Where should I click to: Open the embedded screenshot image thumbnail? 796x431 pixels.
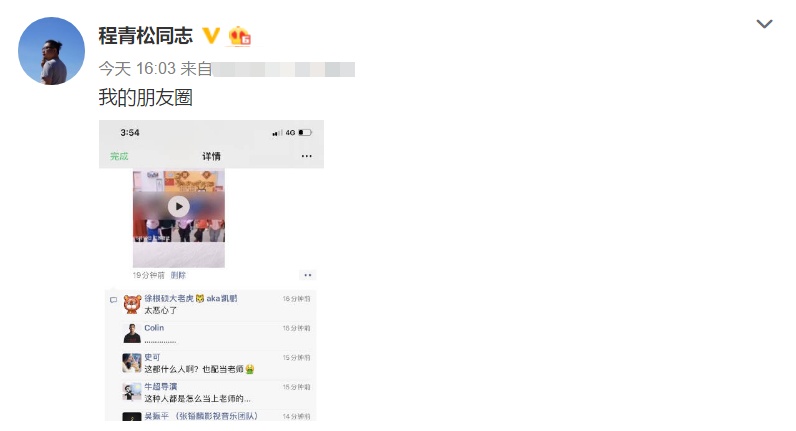coord(211,271)
